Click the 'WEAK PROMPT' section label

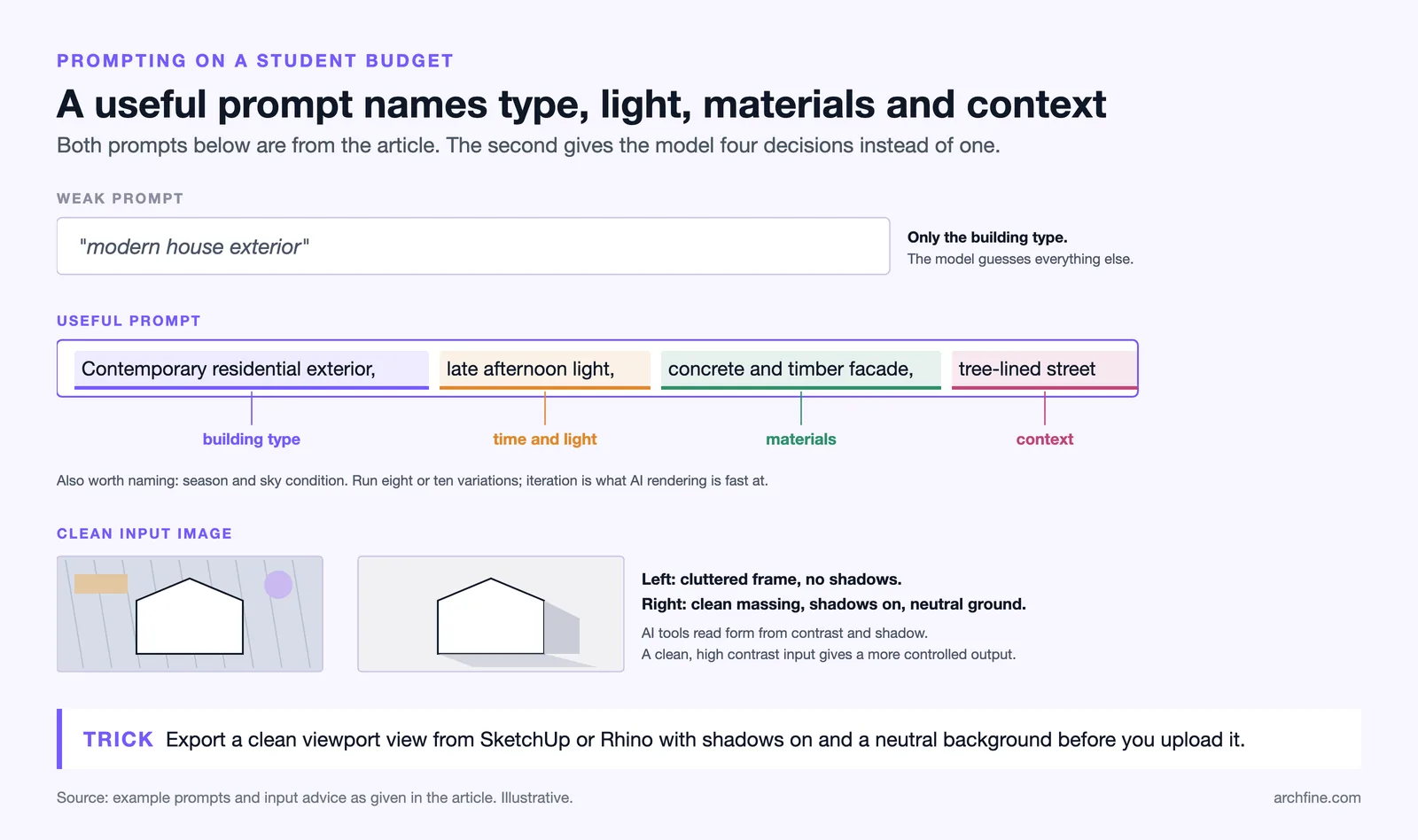(120, 198)
